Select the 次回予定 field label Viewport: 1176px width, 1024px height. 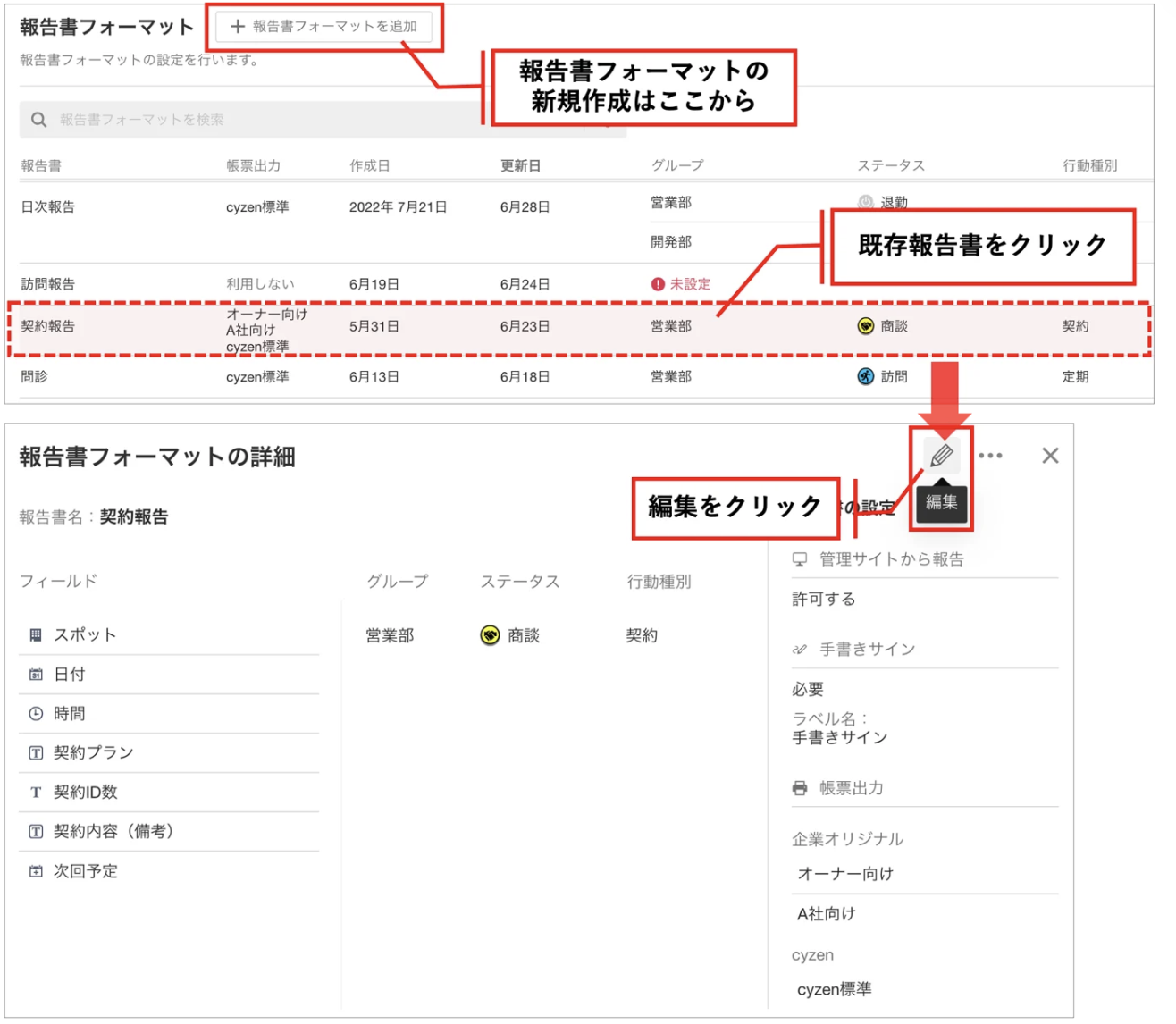click(x=85, y=870)
